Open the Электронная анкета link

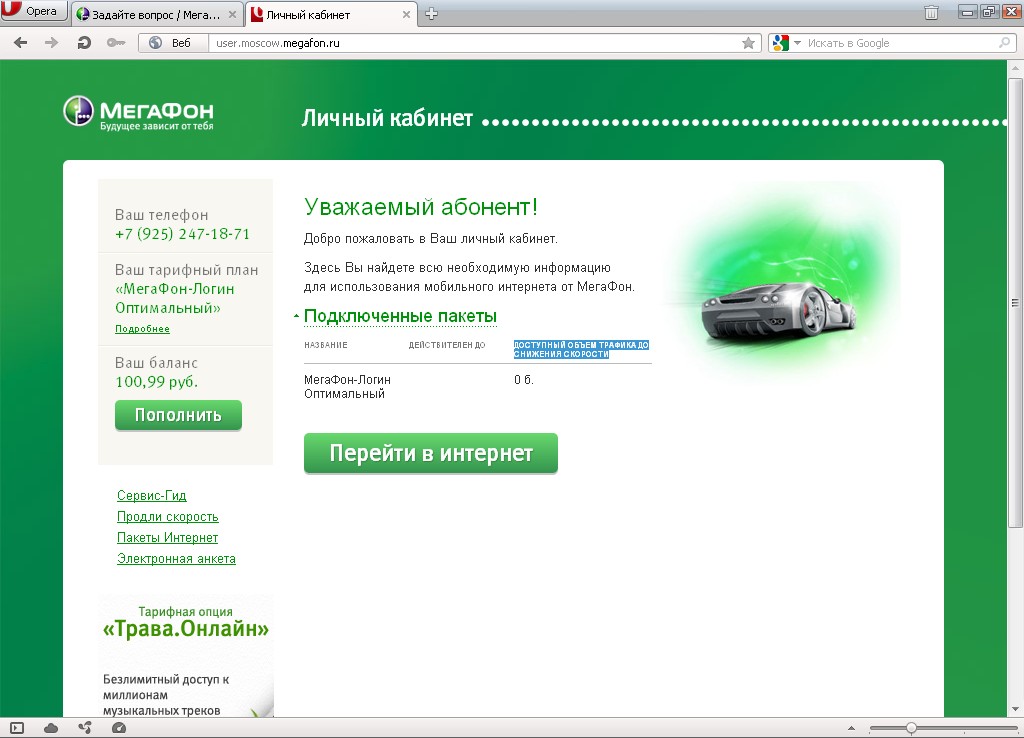[176, 558]
